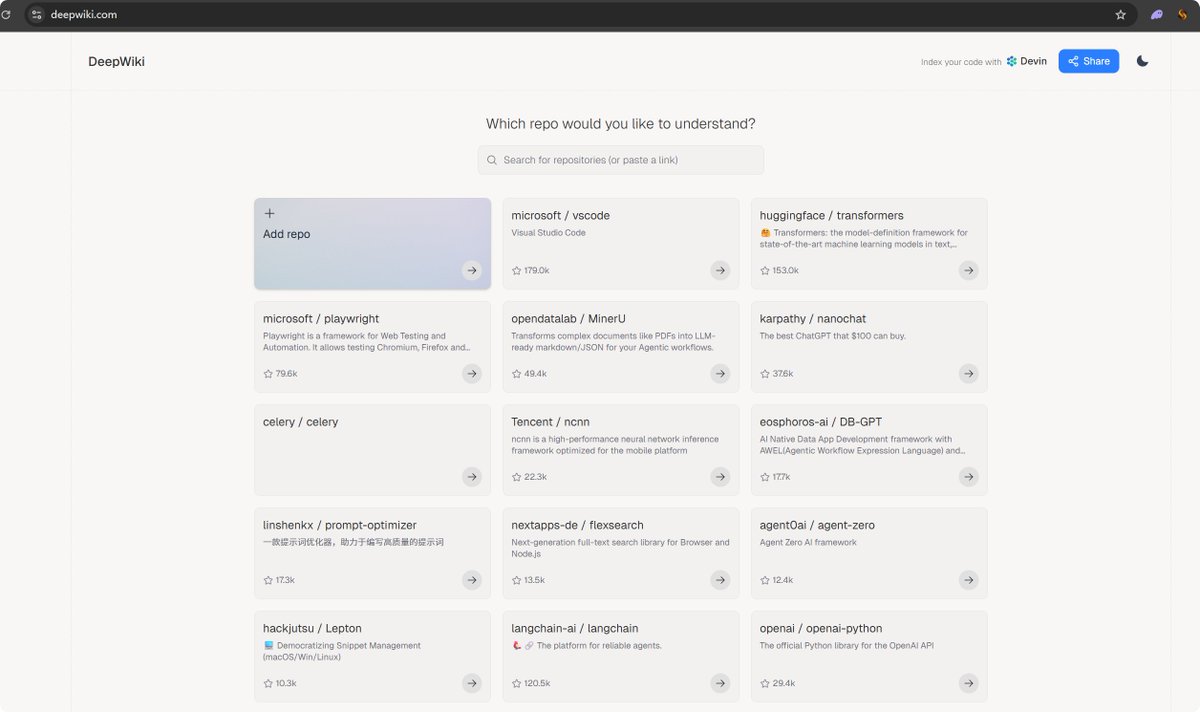Click the arrow on opendatalab / MinerU card
Image resolution: width=1200 pixels, height=712 pixels.
pyautogui.click(x=720, y=373)
